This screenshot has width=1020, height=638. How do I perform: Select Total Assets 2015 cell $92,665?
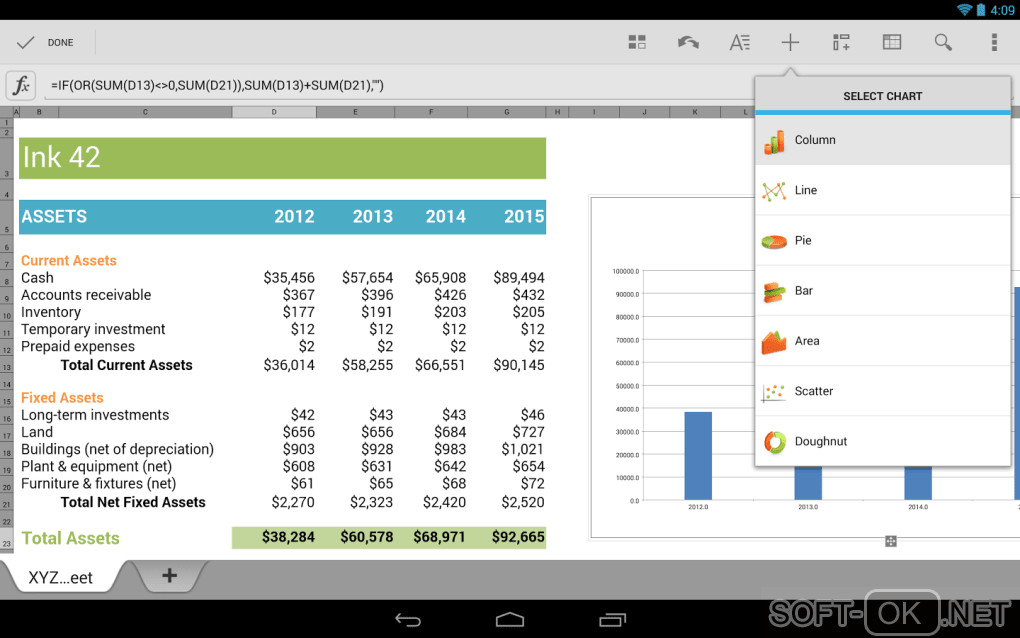click(518, 537)
